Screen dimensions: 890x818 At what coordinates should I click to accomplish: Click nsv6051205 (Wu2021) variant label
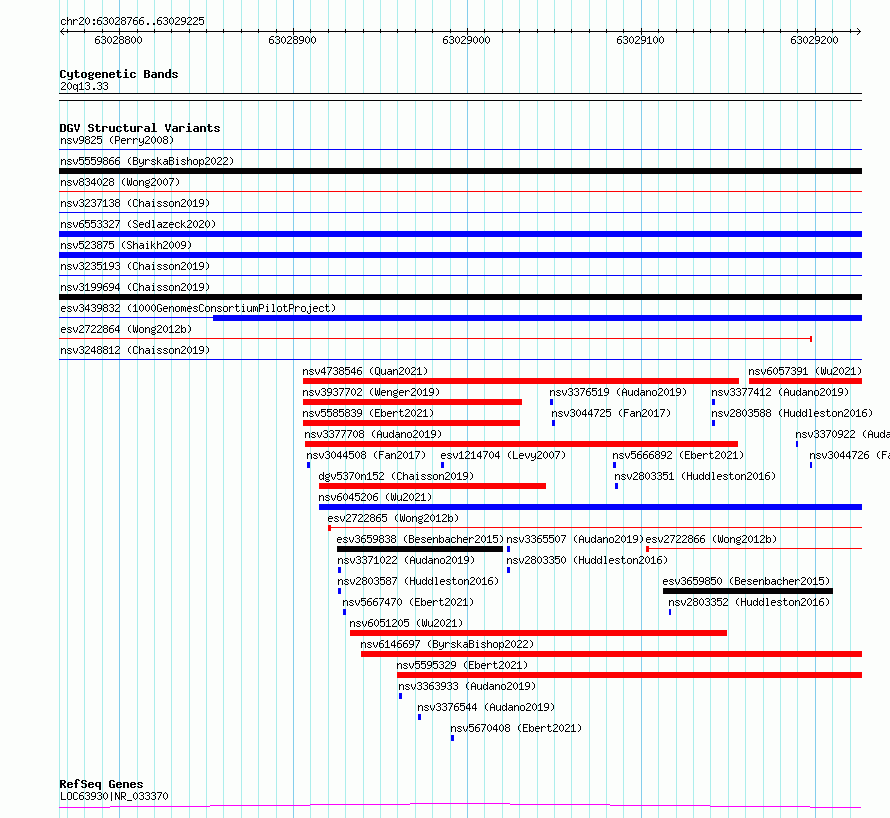tap(406, 623)
